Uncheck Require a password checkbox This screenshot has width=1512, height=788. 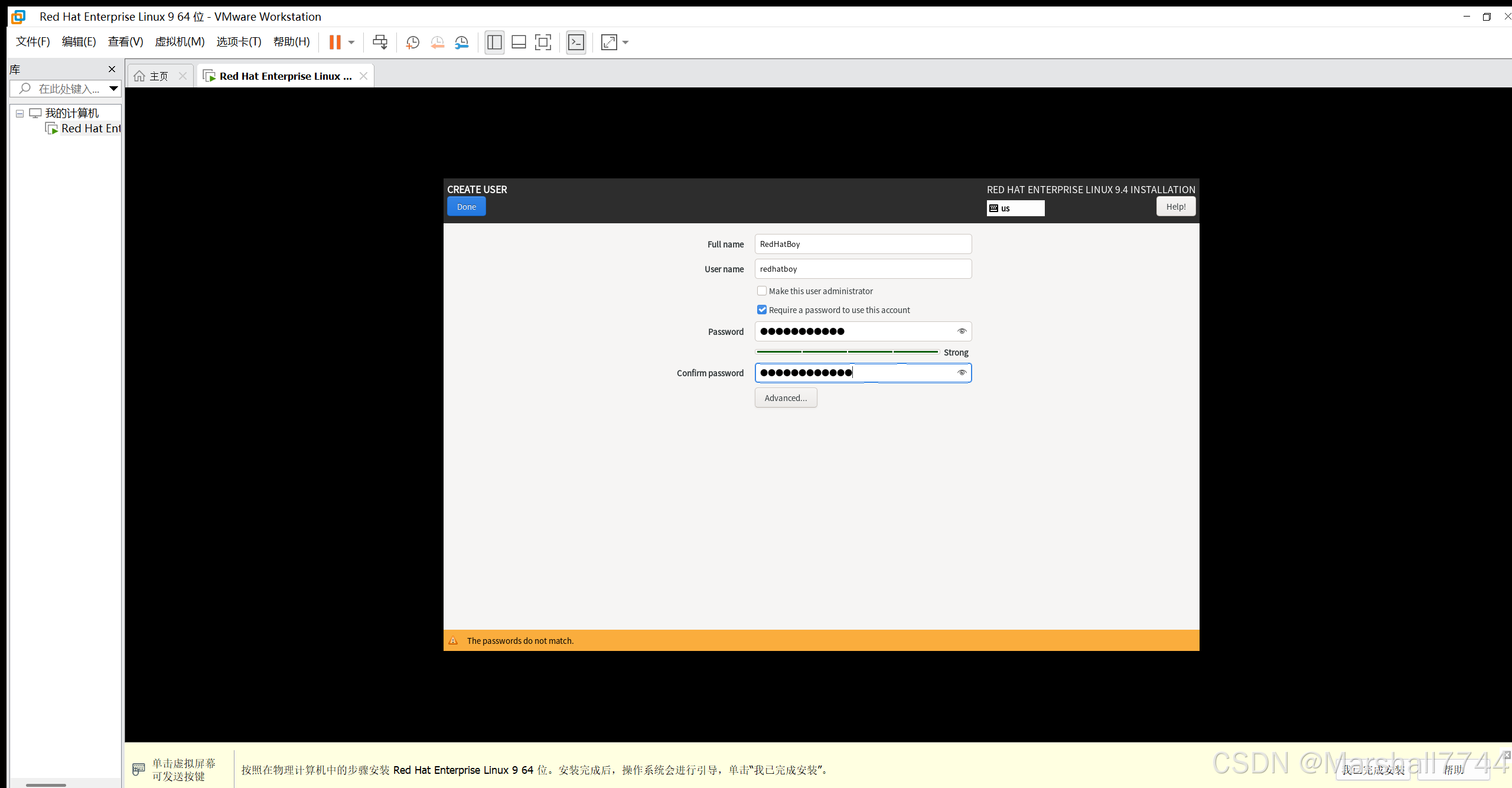coord(762,310)
